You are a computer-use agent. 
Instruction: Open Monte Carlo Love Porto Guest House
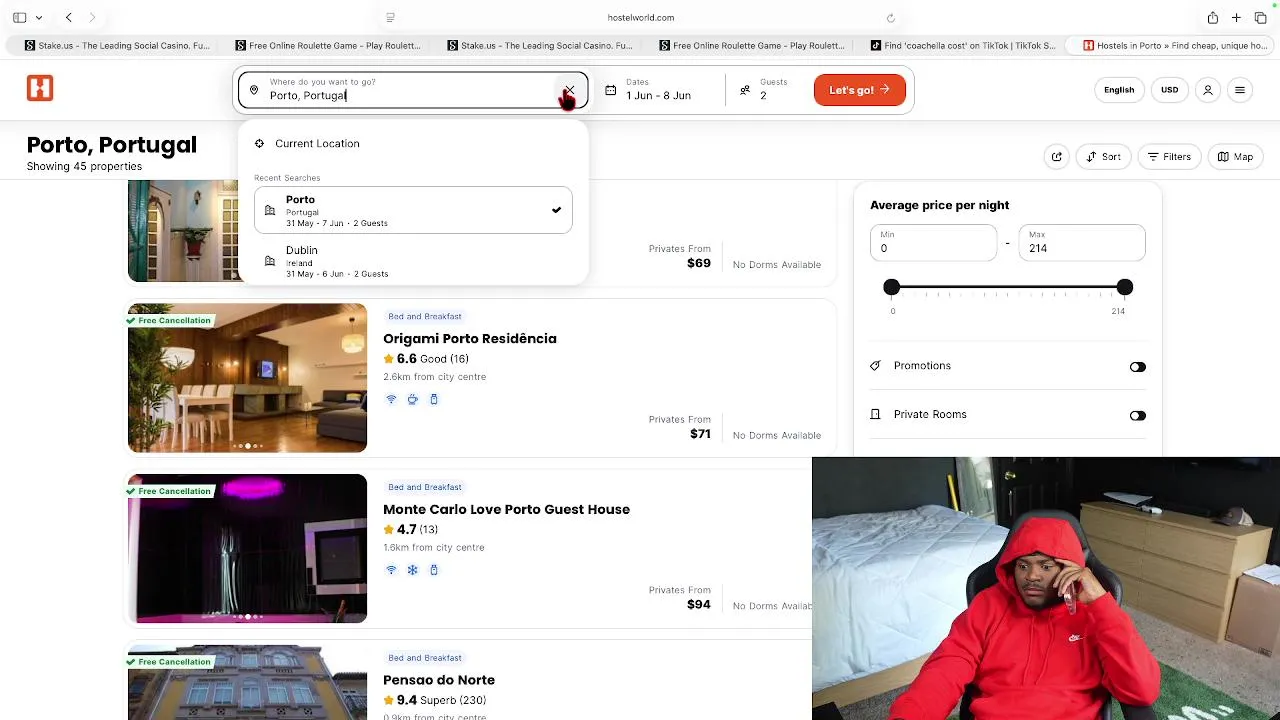[506, 509]
